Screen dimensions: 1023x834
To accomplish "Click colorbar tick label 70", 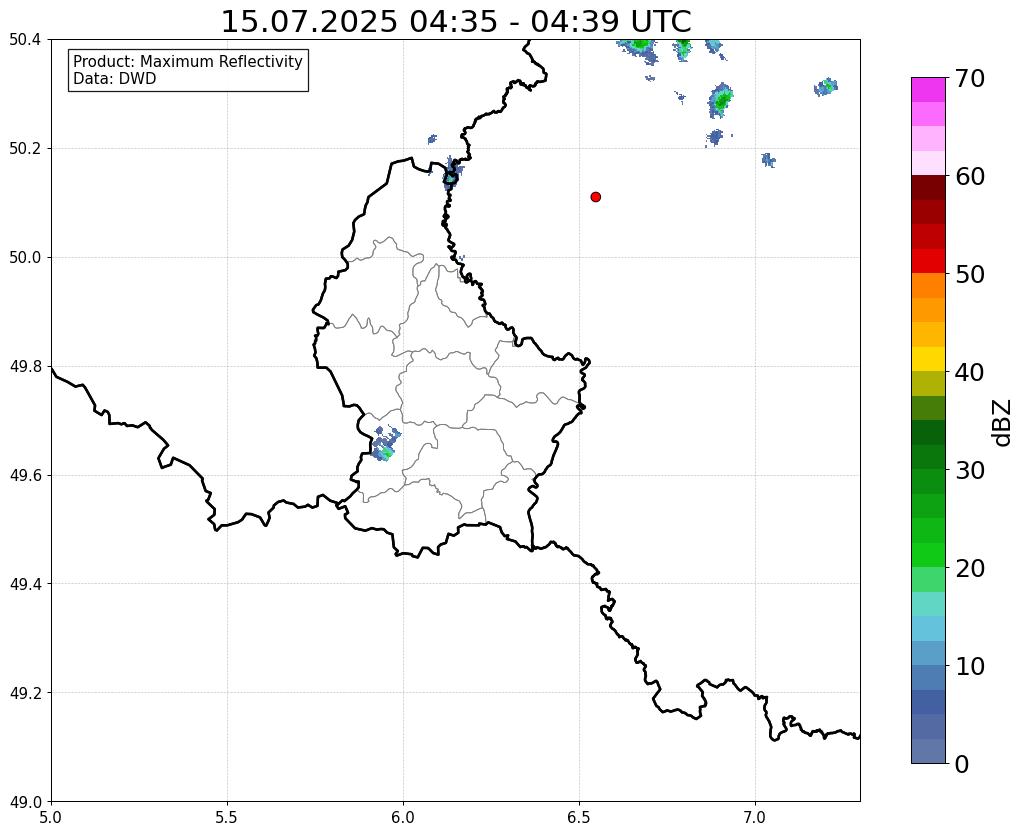I will [x=970, y=78].
